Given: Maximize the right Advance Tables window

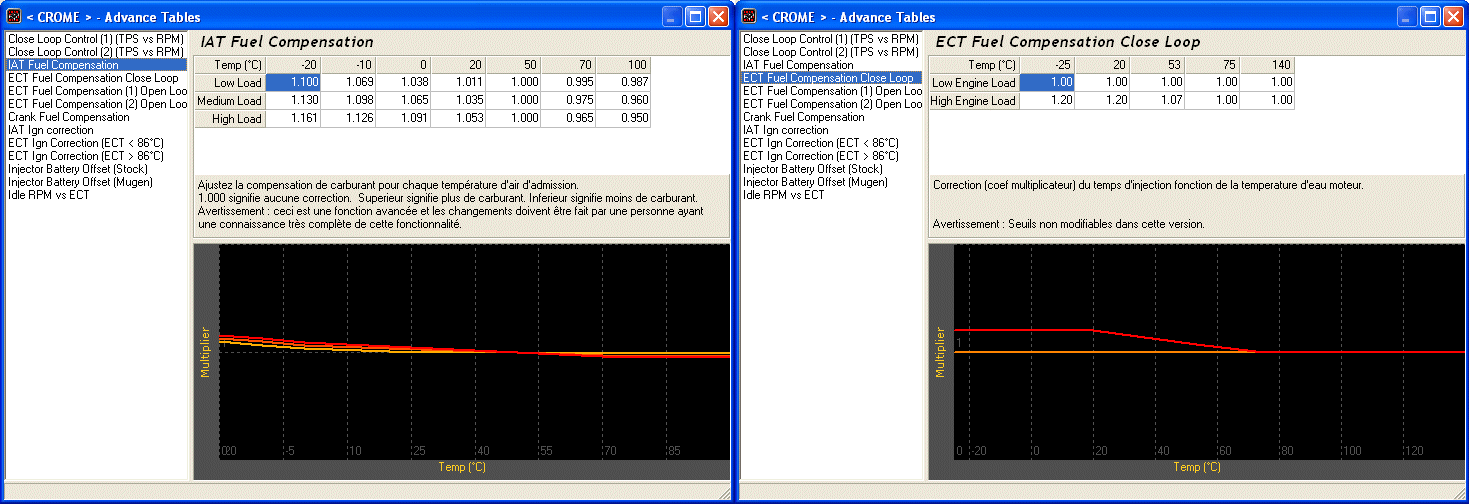Looking at the screenshot, I should click(1429, 16).
